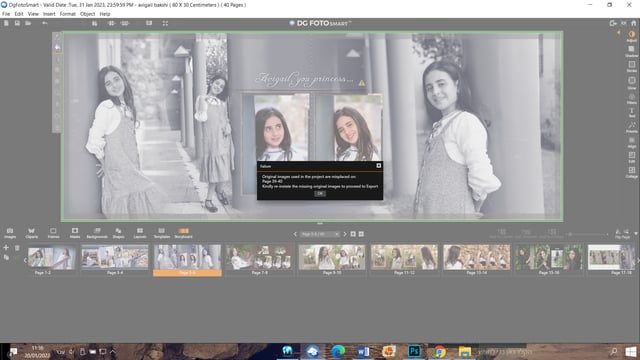This screenshot has width=640, height=360.
Task: Open Microsoft Word from the taskbar
Action: [363, 351]
